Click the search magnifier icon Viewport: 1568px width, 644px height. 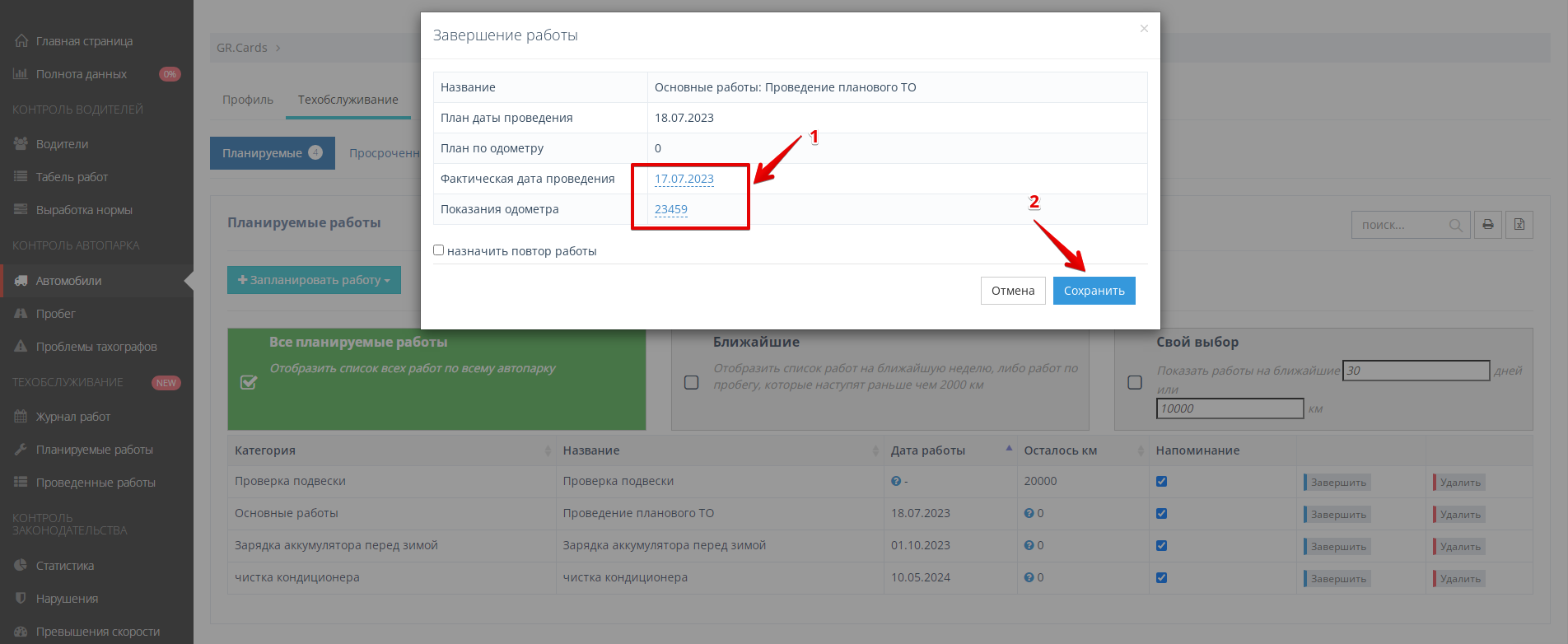(x=1455, y=225)
